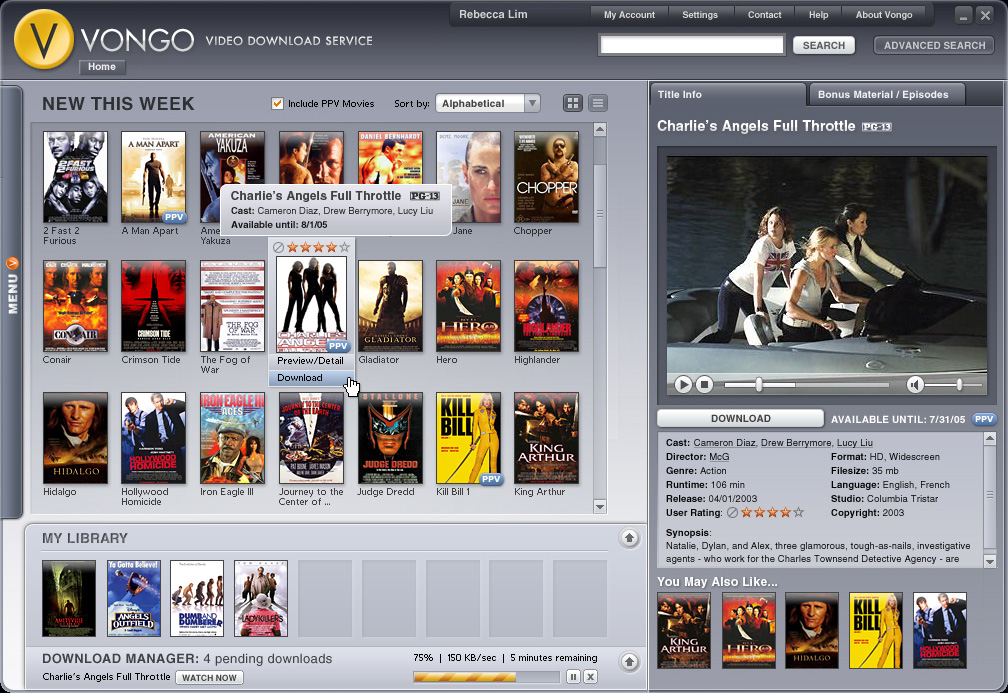The height and width of the screenshot is (693, 1008).
Task: Click the Vongo logo icon
Action: pos(45,40)
